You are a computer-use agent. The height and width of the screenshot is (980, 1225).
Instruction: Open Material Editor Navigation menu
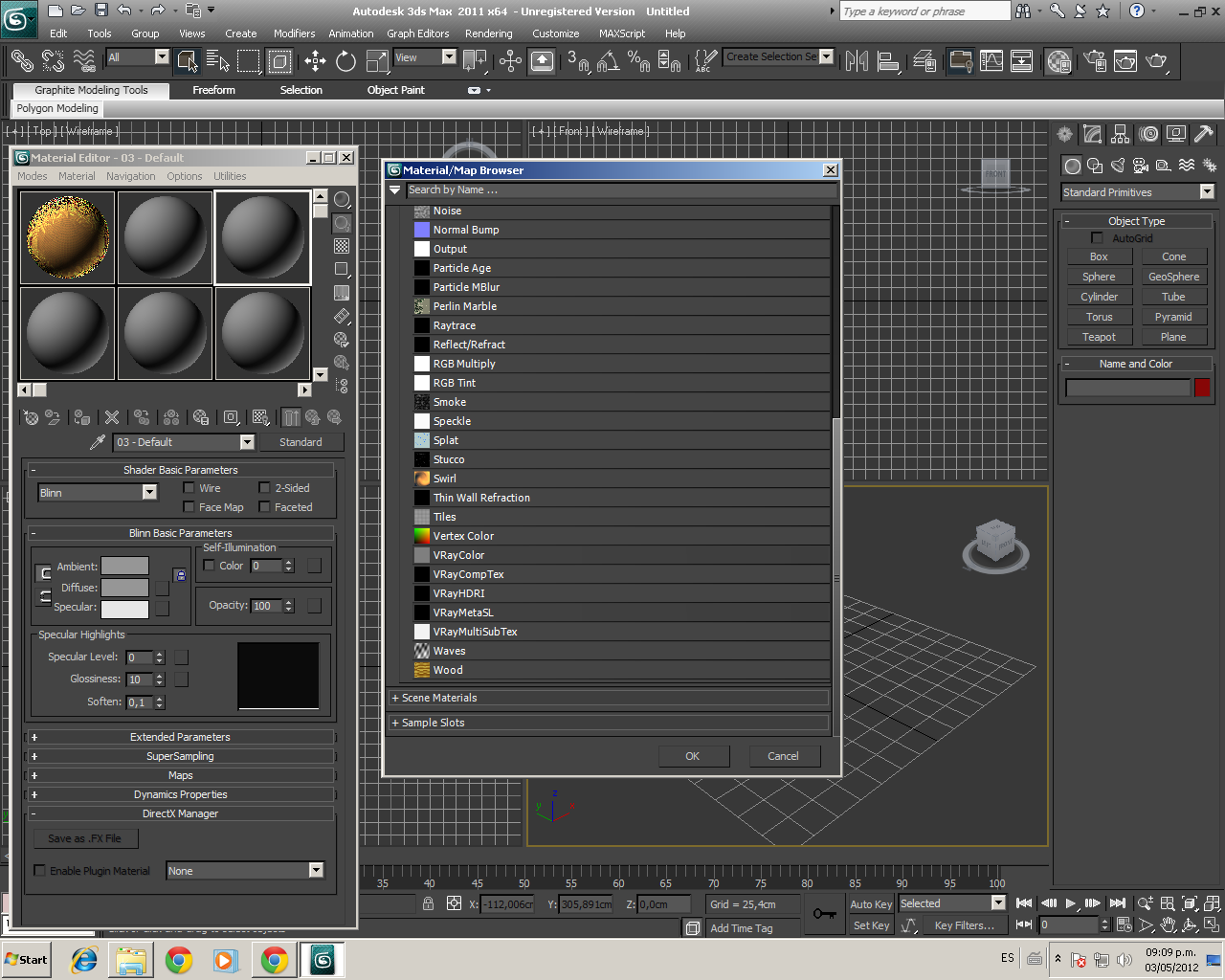[131, 176]
